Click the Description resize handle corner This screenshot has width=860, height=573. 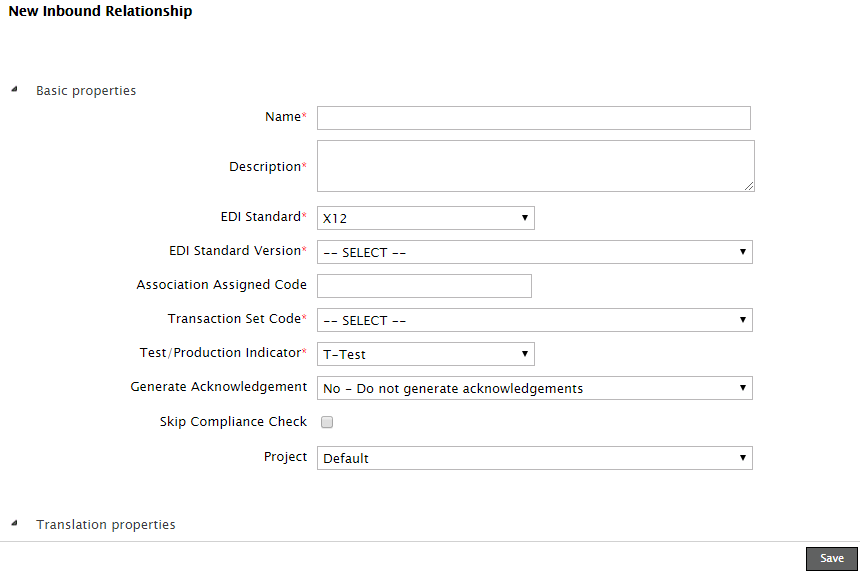(749, 186)
